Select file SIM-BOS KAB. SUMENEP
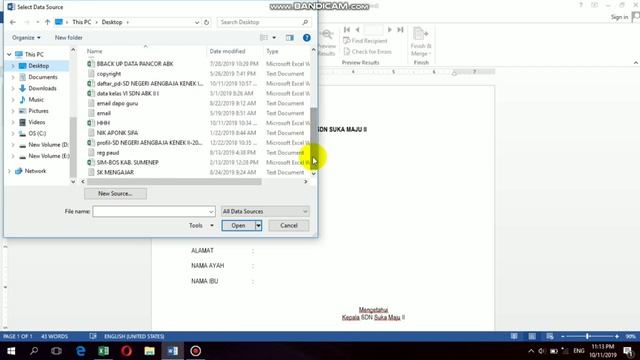The height and width of the screenshot is (360, 640). pyautogui.click(x=127, y=162)
